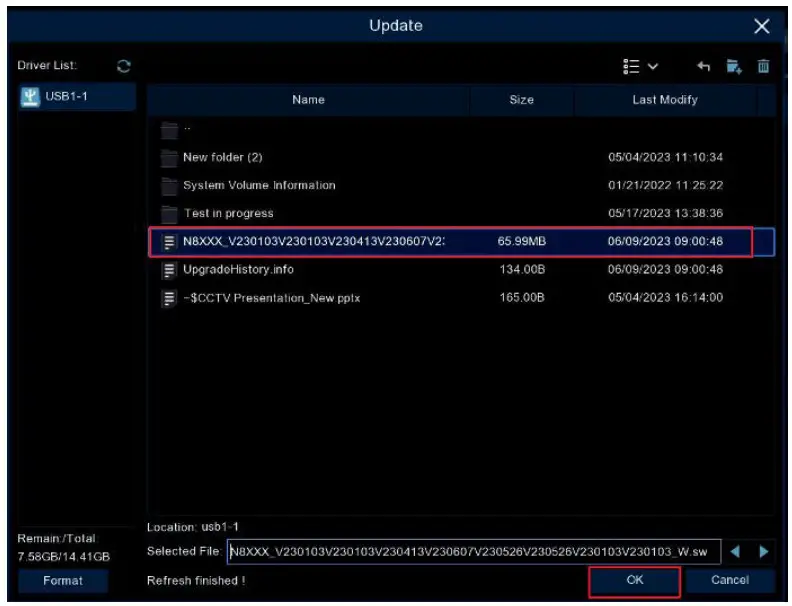The image size is (792, 606).
Task: Click the list view mode icon
Action: coord(631,67)
